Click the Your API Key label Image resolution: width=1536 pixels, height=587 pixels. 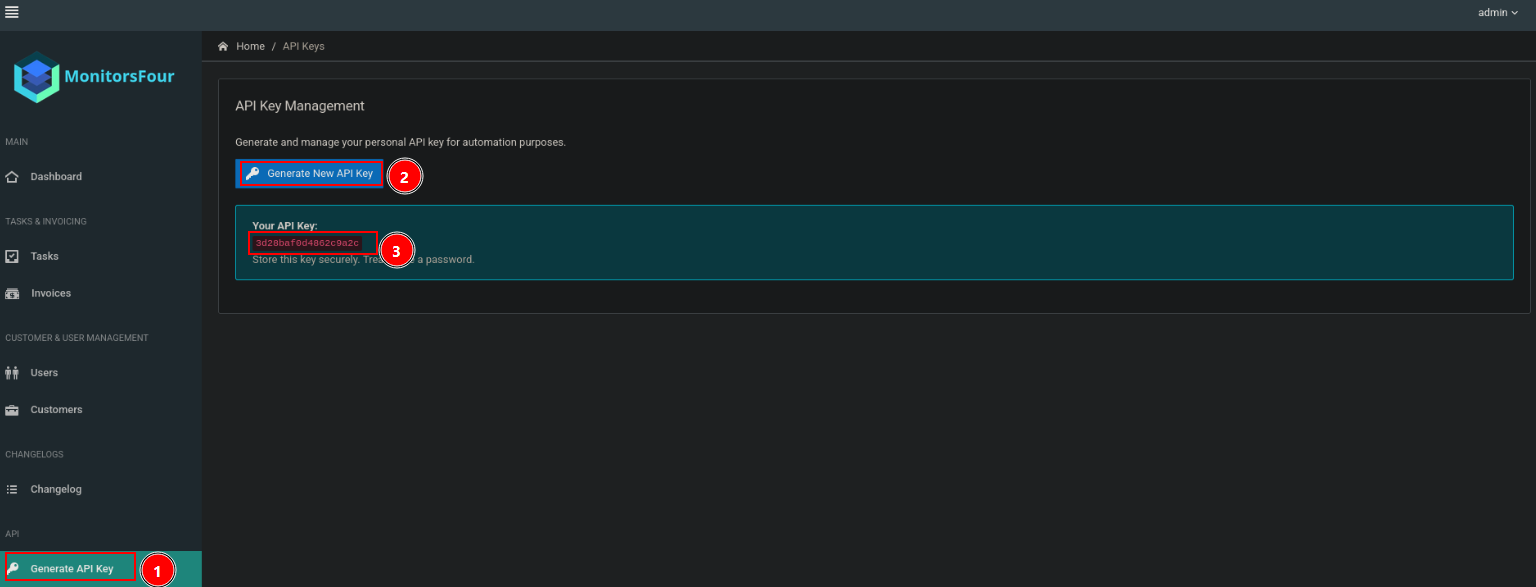(285, 226)
